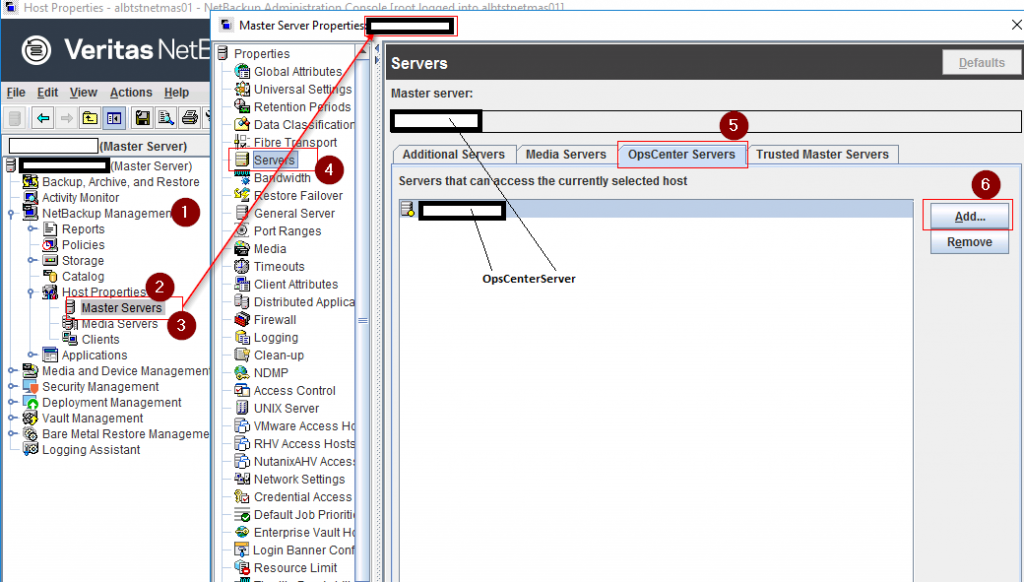Open Global Attributes properties
The image size is (1024, 582).
297,72
